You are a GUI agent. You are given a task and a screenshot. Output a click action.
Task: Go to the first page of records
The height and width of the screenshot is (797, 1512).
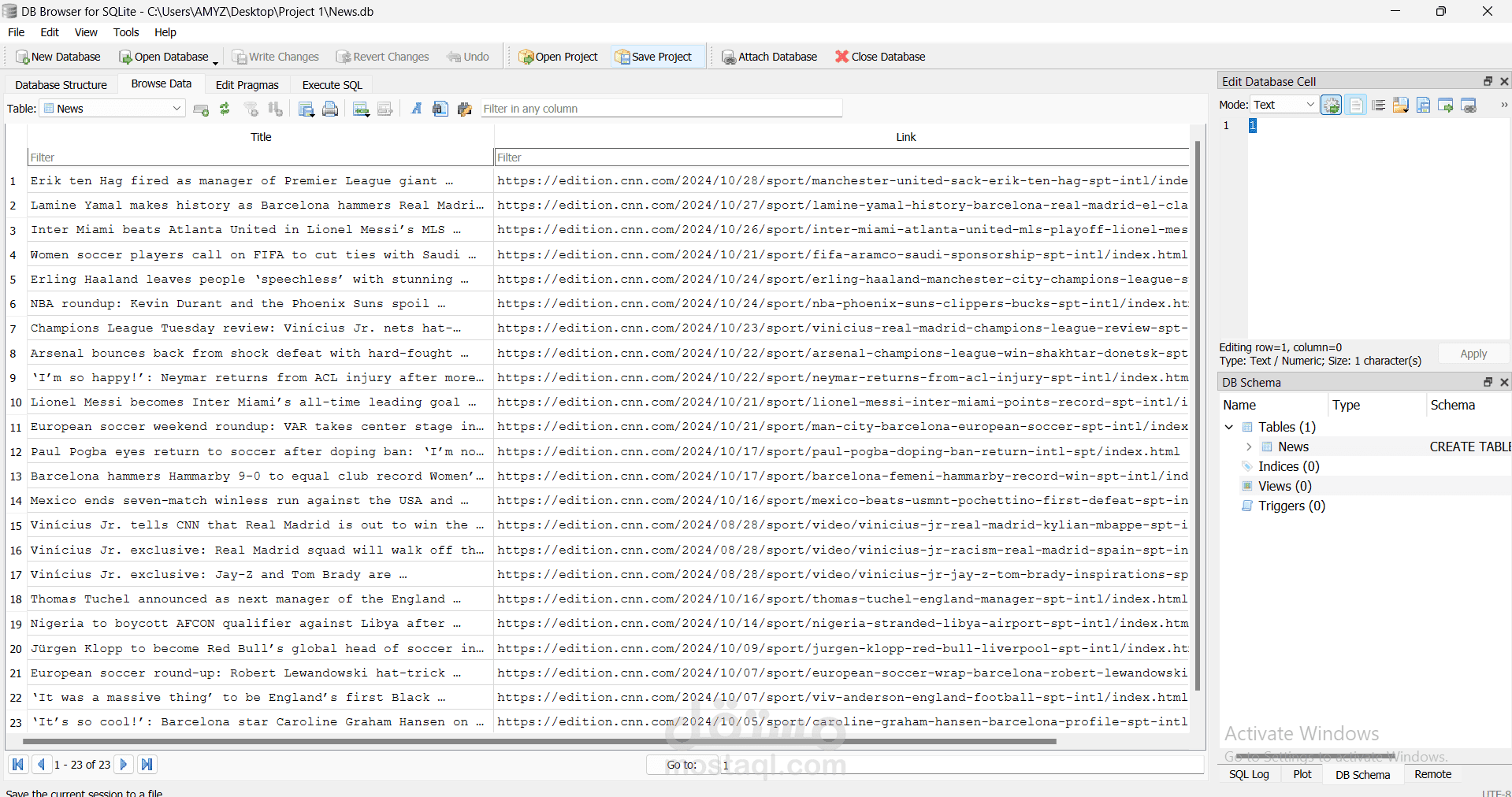click(18, 764)
